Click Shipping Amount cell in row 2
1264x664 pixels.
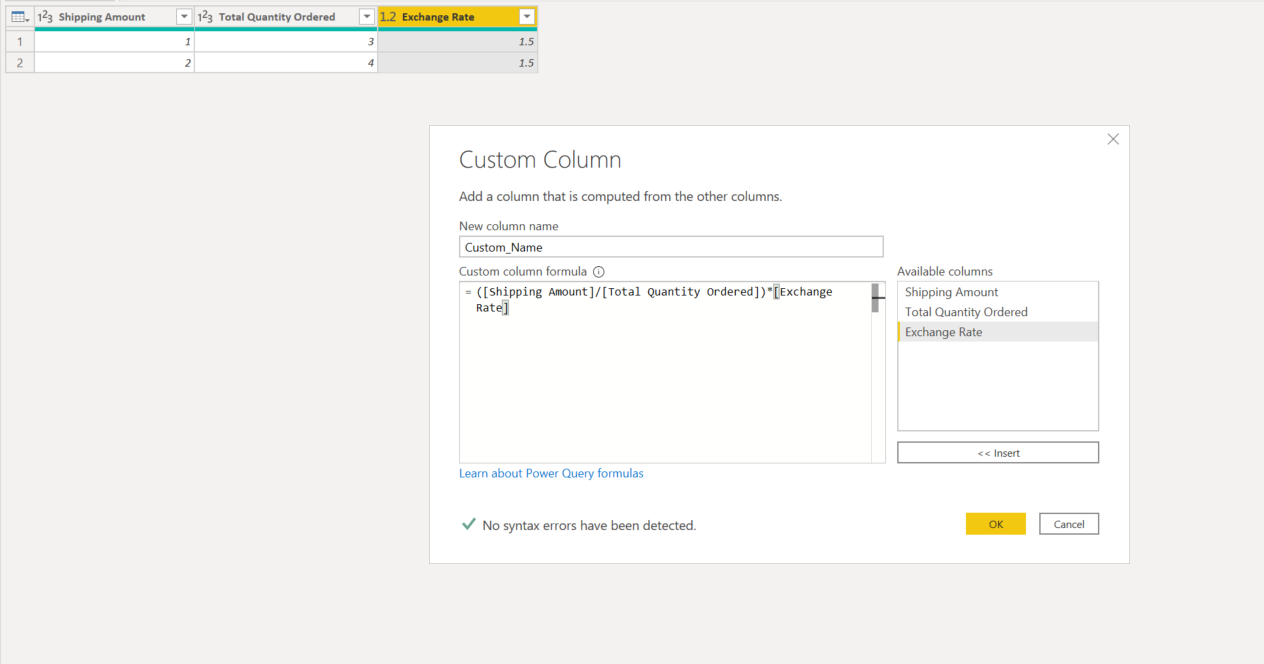[114, 62]
